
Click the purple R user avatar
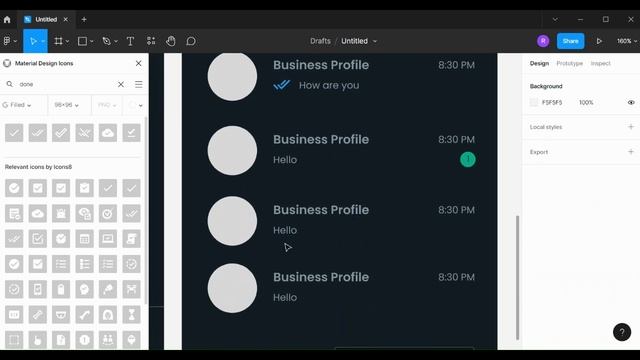click(x=543, y=41)
